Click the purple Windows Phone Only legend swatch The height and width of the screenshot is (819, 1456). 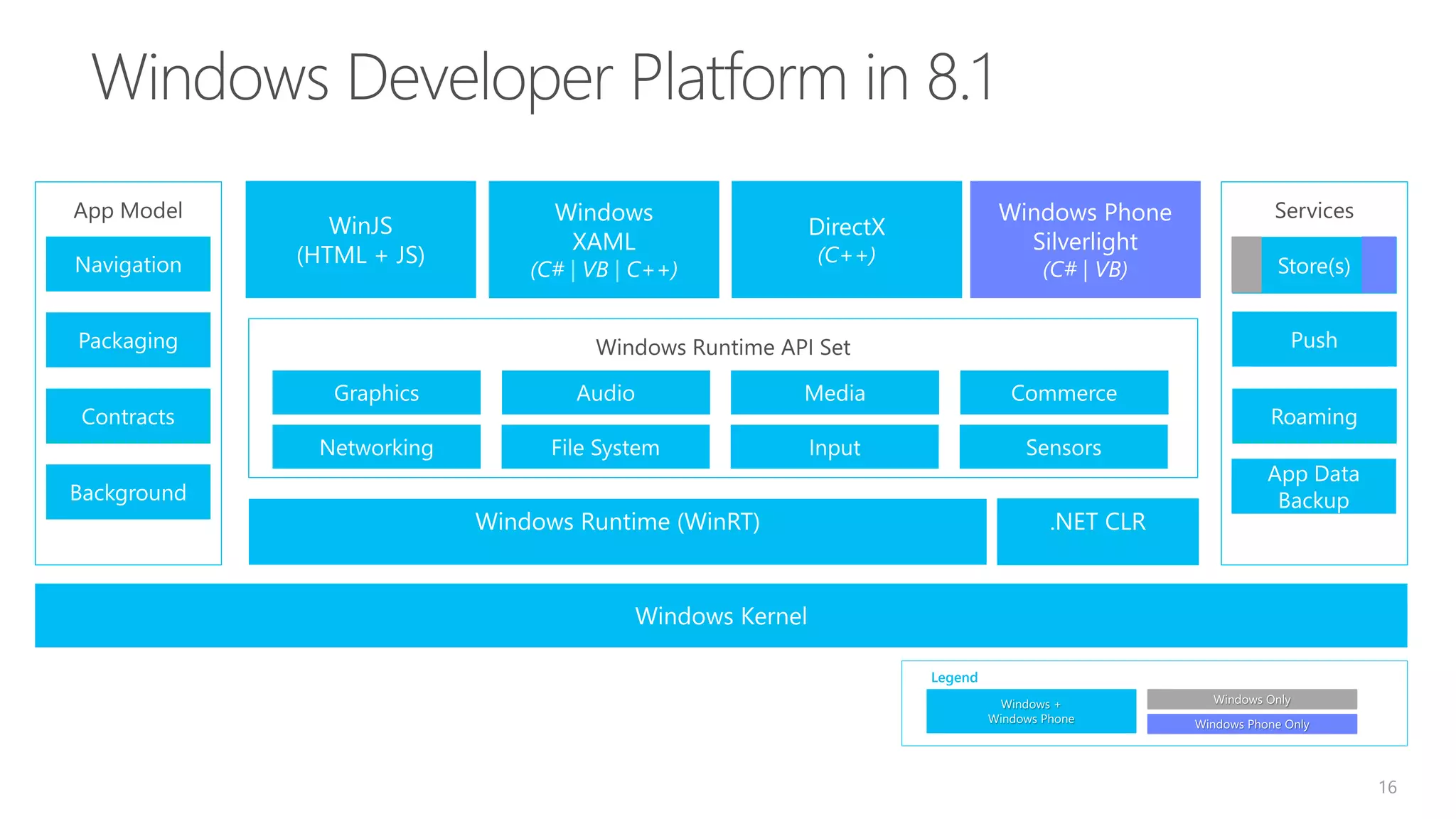[1251, 724]
